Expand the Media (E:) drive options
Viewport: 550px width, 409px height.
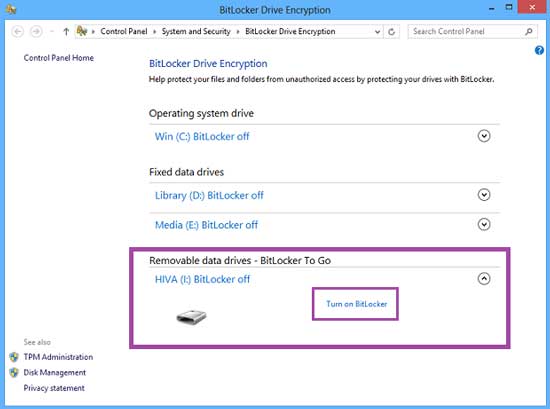pos(484,224)
